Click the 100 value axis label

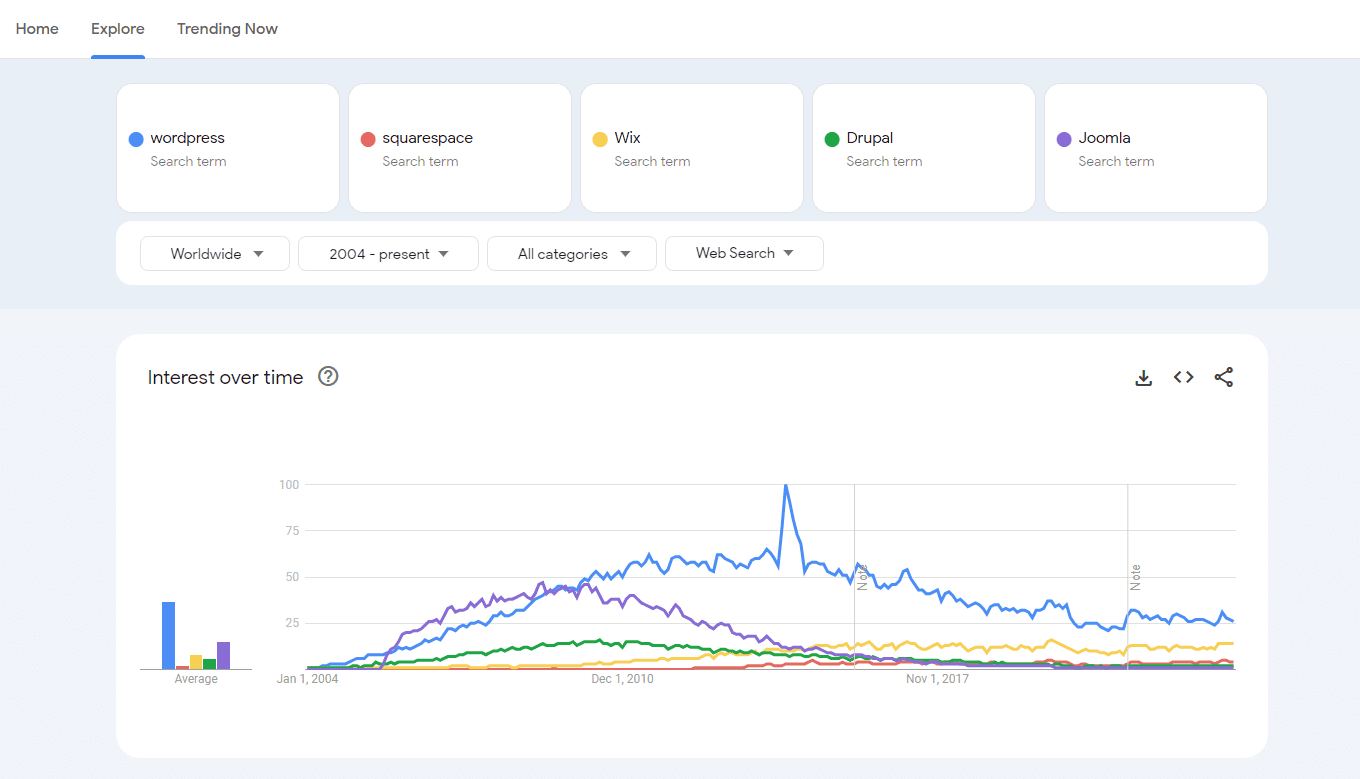pyautogui.click(x=289, y=485)
